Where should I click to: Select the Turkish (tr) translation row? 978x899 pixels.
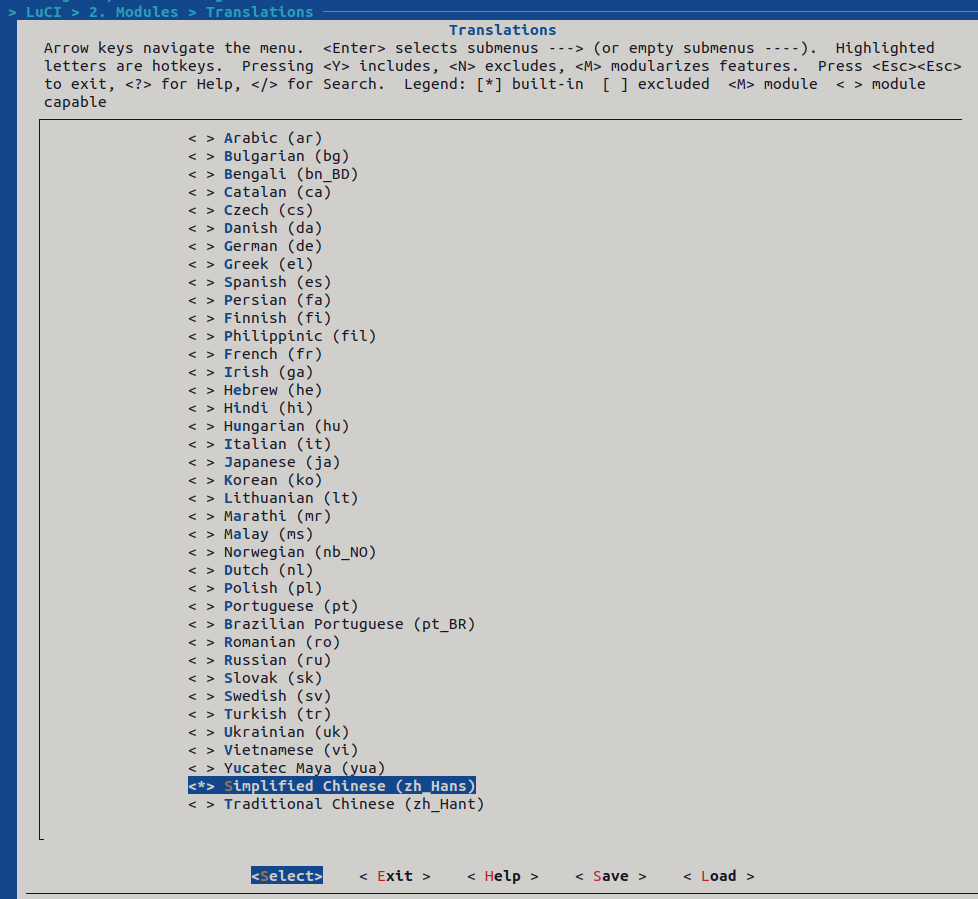pyautogui.click(x=259, y=715)
